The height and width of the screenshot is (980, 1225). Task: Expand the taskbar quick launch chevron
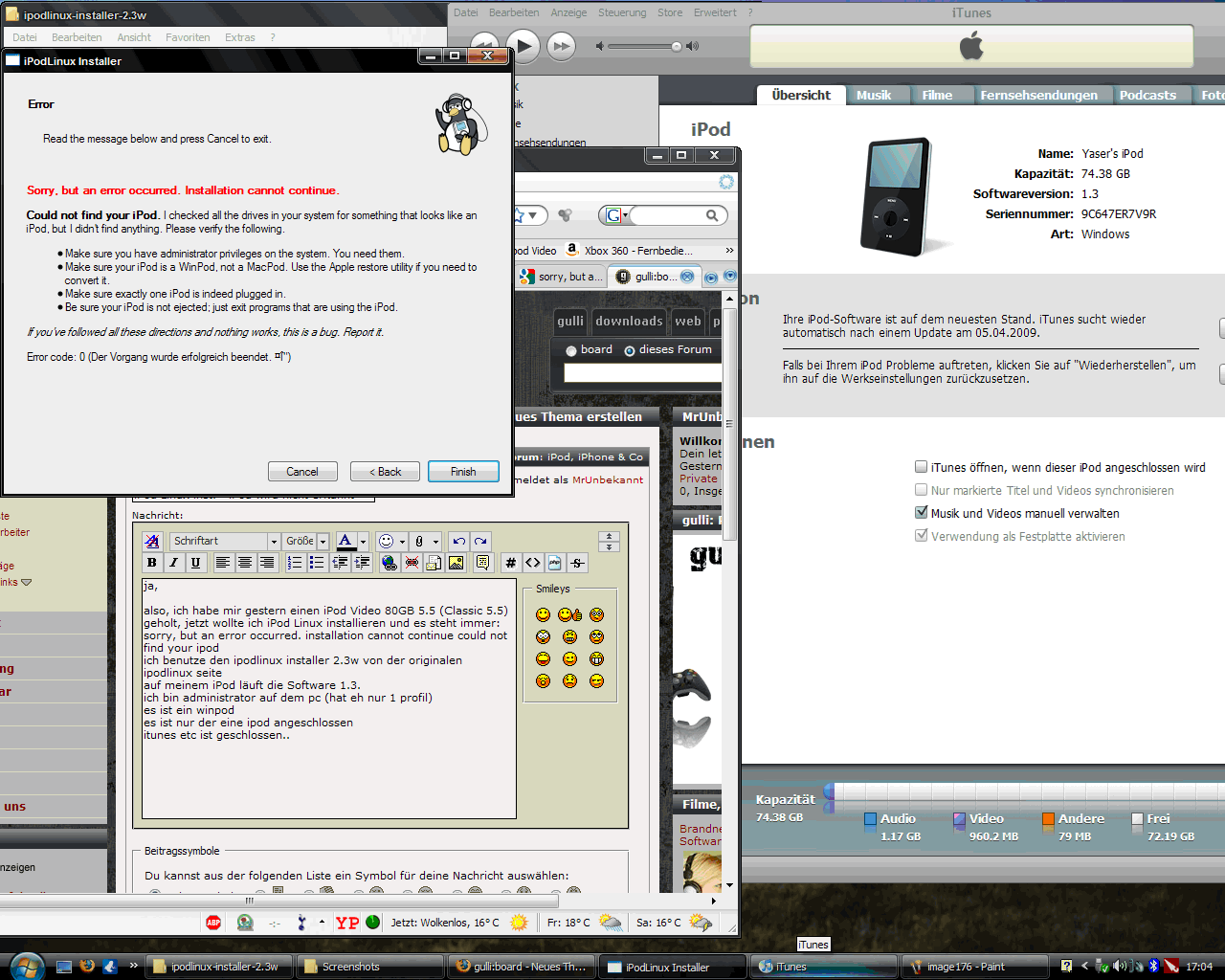(133, 966)
